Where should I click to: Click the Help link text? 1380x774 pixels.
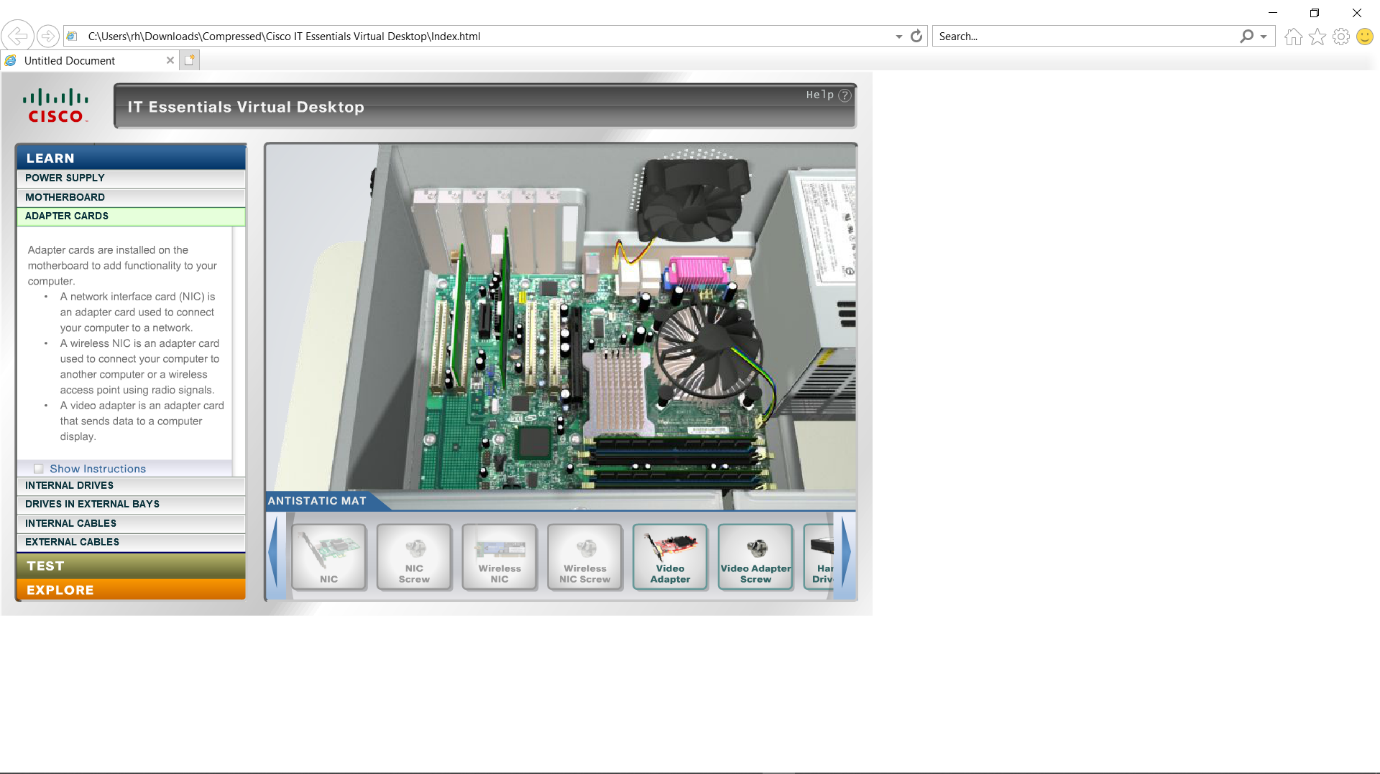820,95
